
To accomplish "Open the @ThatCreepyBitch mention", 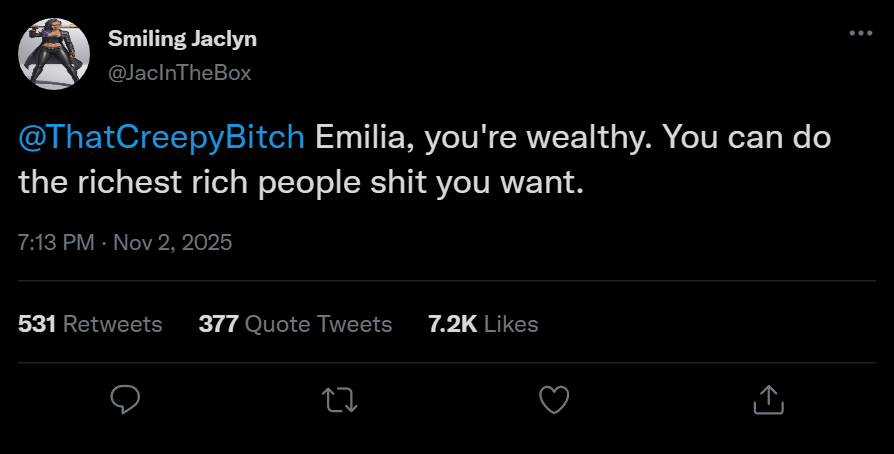I will 162,138.
